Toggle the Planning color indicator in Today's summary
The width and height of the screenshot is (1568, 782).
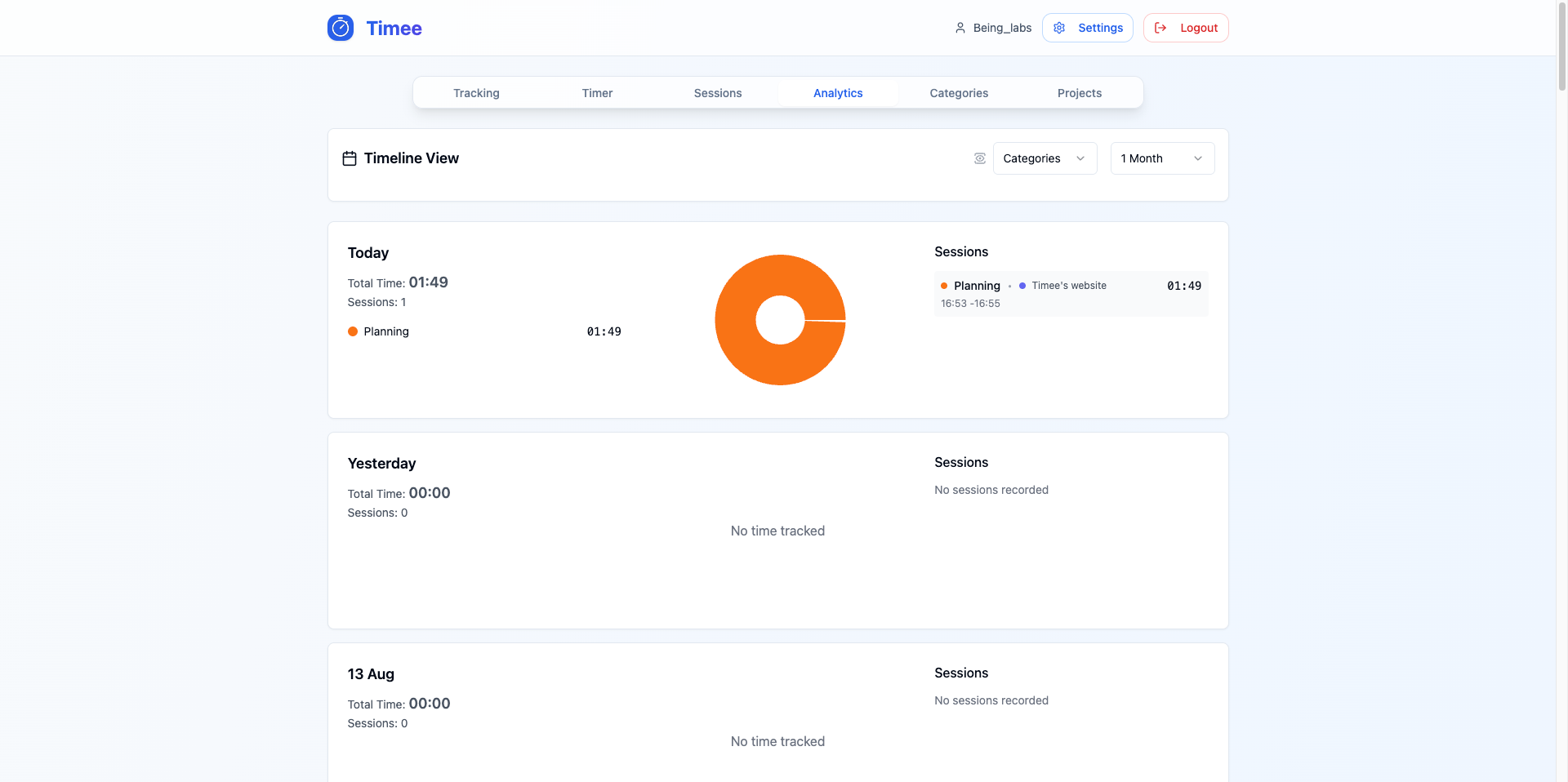point(351,331)
